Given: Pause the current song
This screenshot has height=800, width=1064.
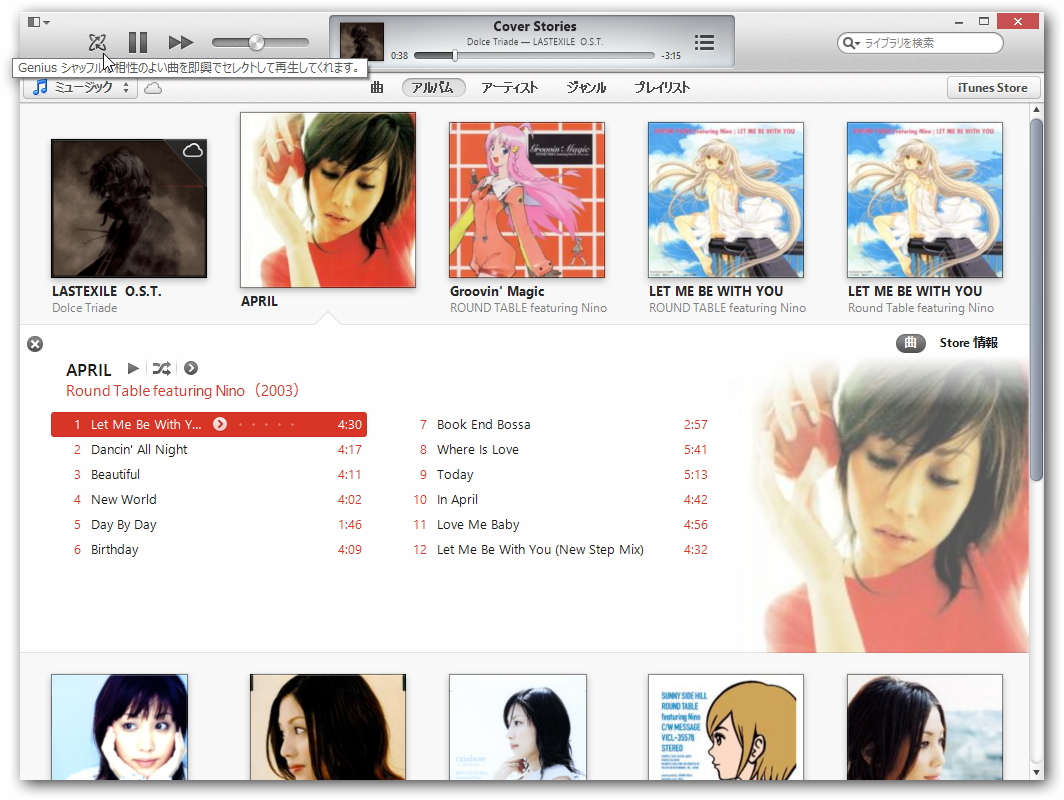Looking at the screenshot, I should pyautogui.click(x=138, y=43).
